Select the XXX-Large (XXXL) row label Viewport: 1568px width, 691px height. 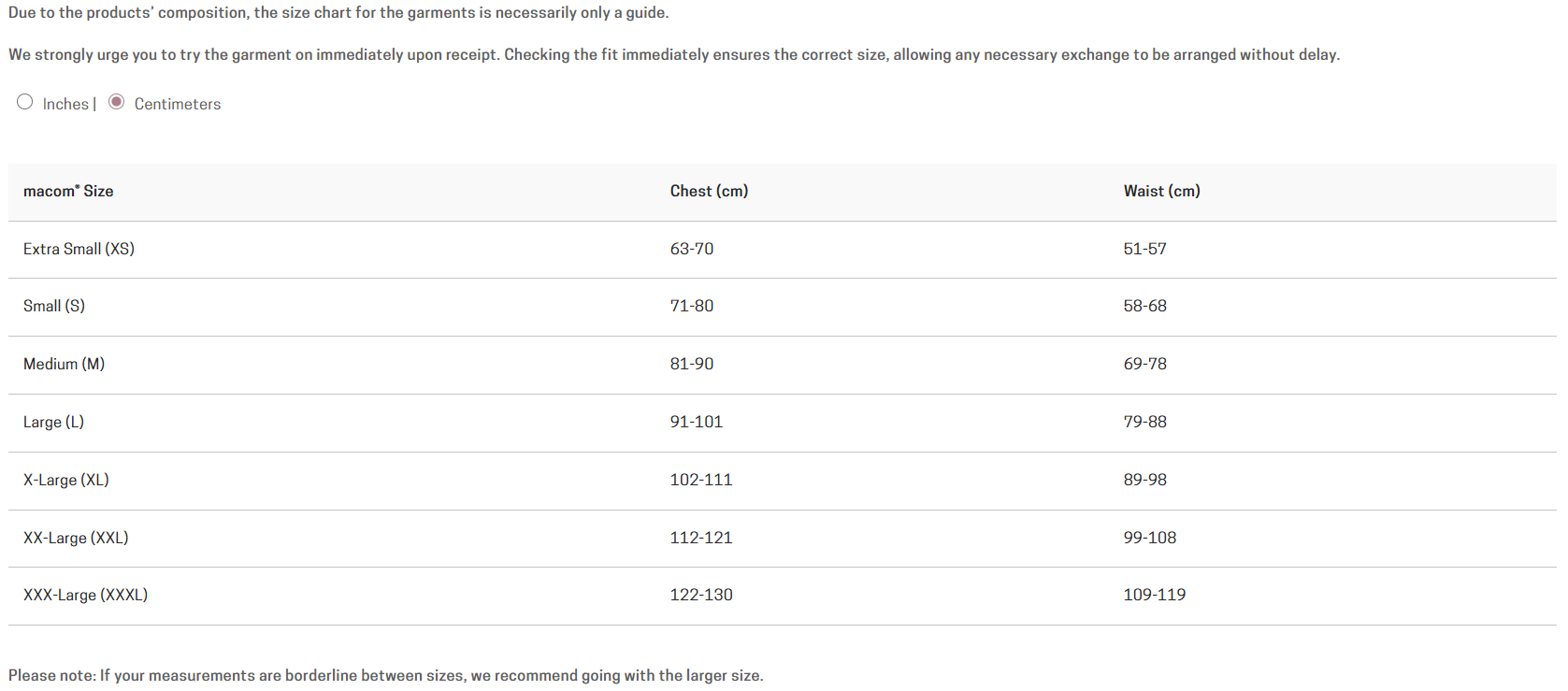click(85, 595)
